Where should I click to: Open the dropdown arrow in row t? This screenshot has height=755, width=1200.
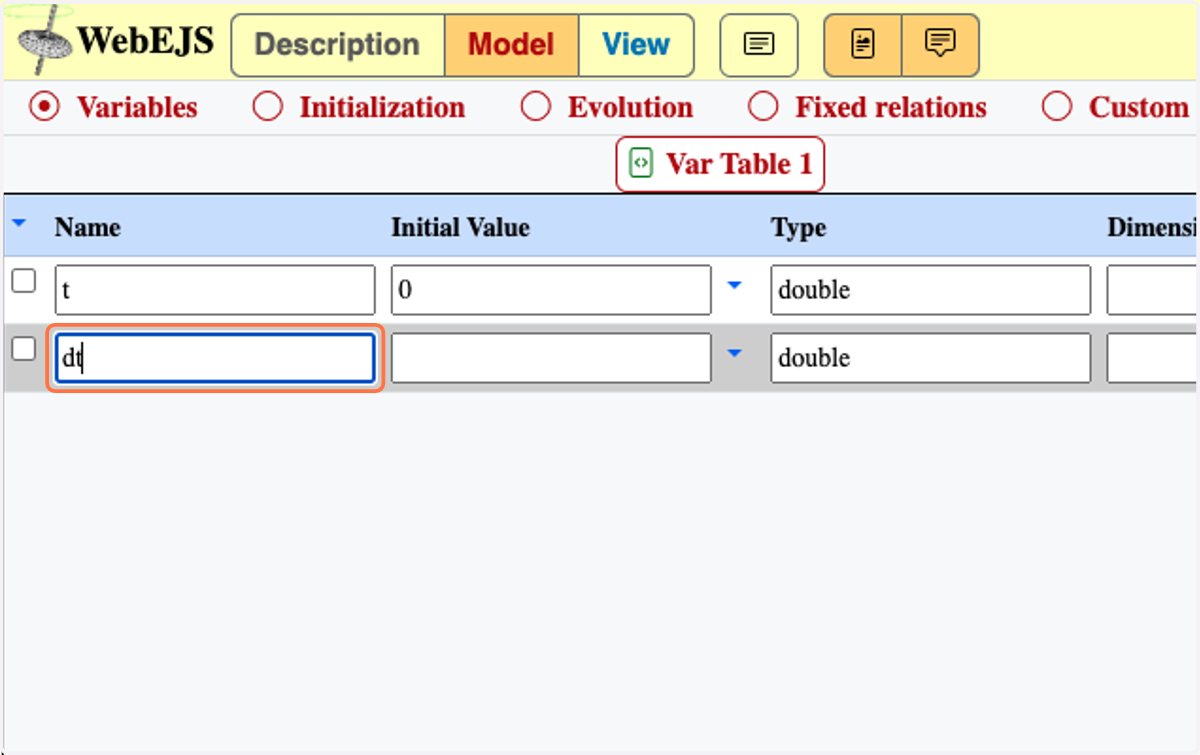tap(735, 286)
